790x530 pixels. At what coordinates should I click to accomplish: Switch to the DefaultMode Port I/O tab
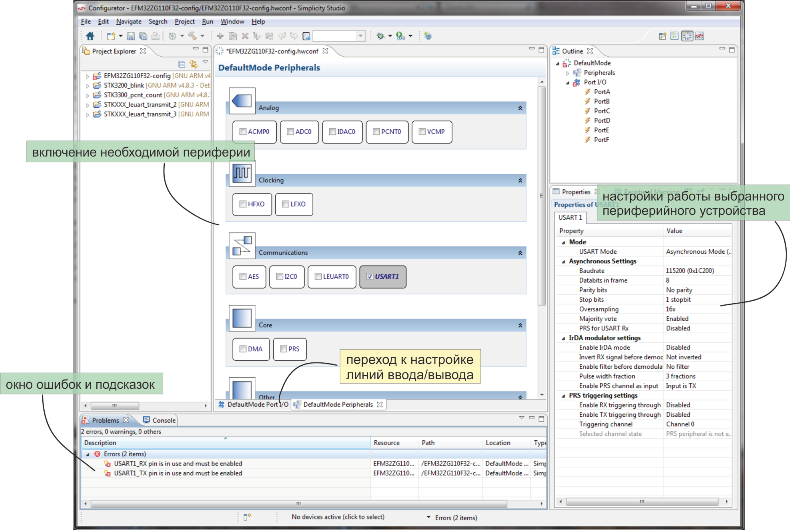tap(256, 405)
